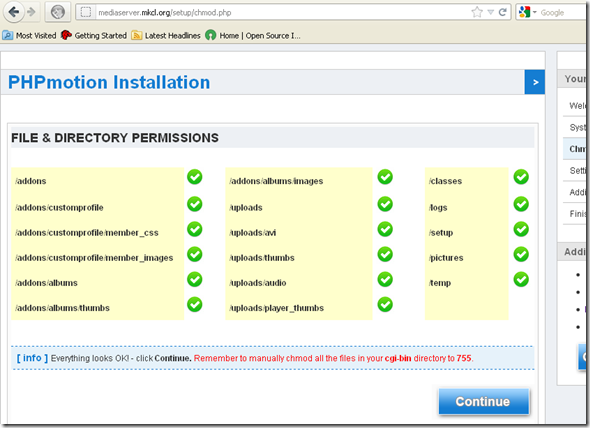590x428 pixels.
Task: Click green checkmark for /setup
Action: 521,229
